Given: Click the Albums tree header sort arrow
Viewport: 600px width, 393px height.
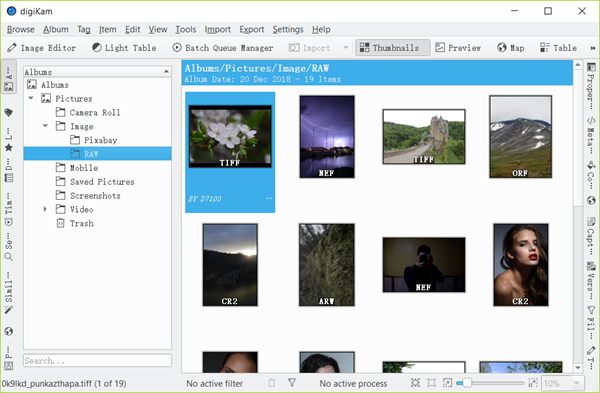Looking at the screenshot, I should coord(166,72).
